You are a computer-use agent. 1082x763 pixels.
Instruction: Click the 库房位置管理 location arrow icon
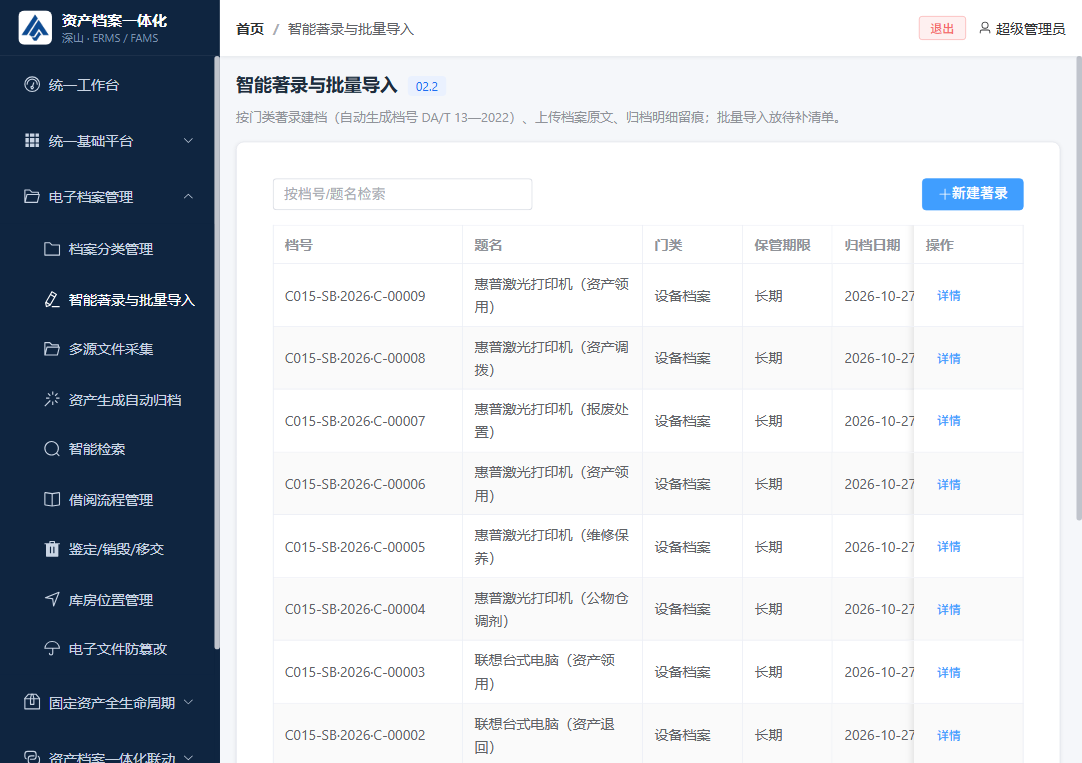click(x=52, y=599)
